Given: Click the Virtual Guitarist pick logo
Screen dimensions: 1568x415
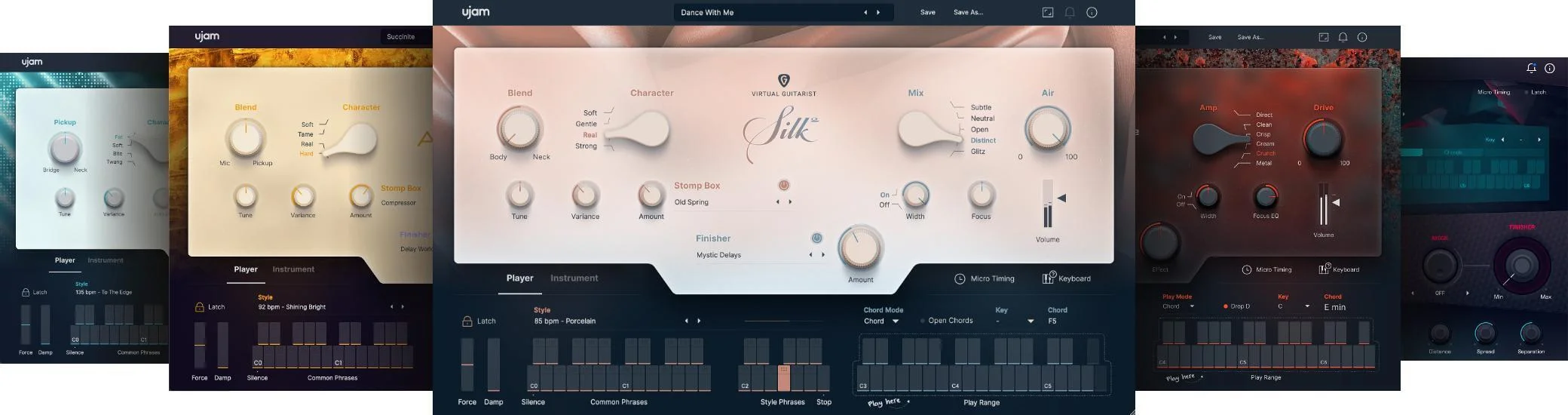Looking at the screenshot, I should [x=783, y=81].
